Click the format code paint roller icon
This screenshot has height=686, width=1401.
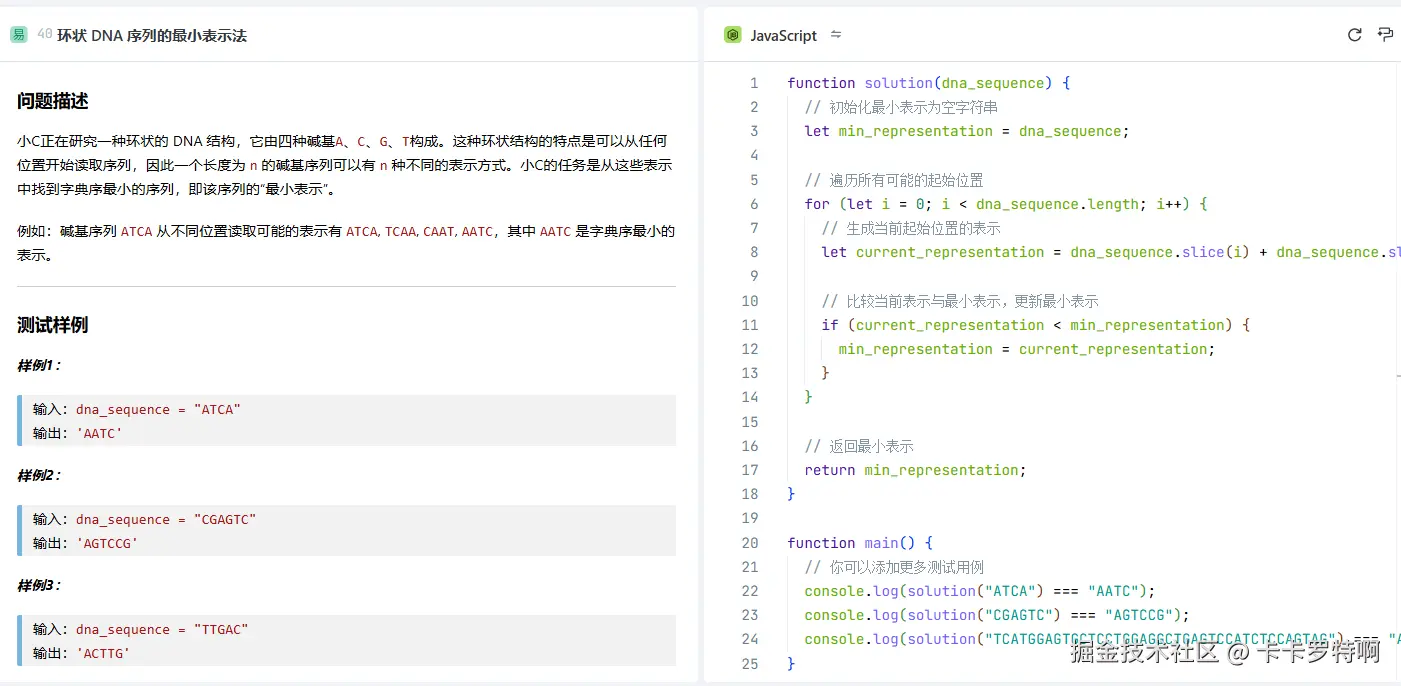(x=1385, y=35)
